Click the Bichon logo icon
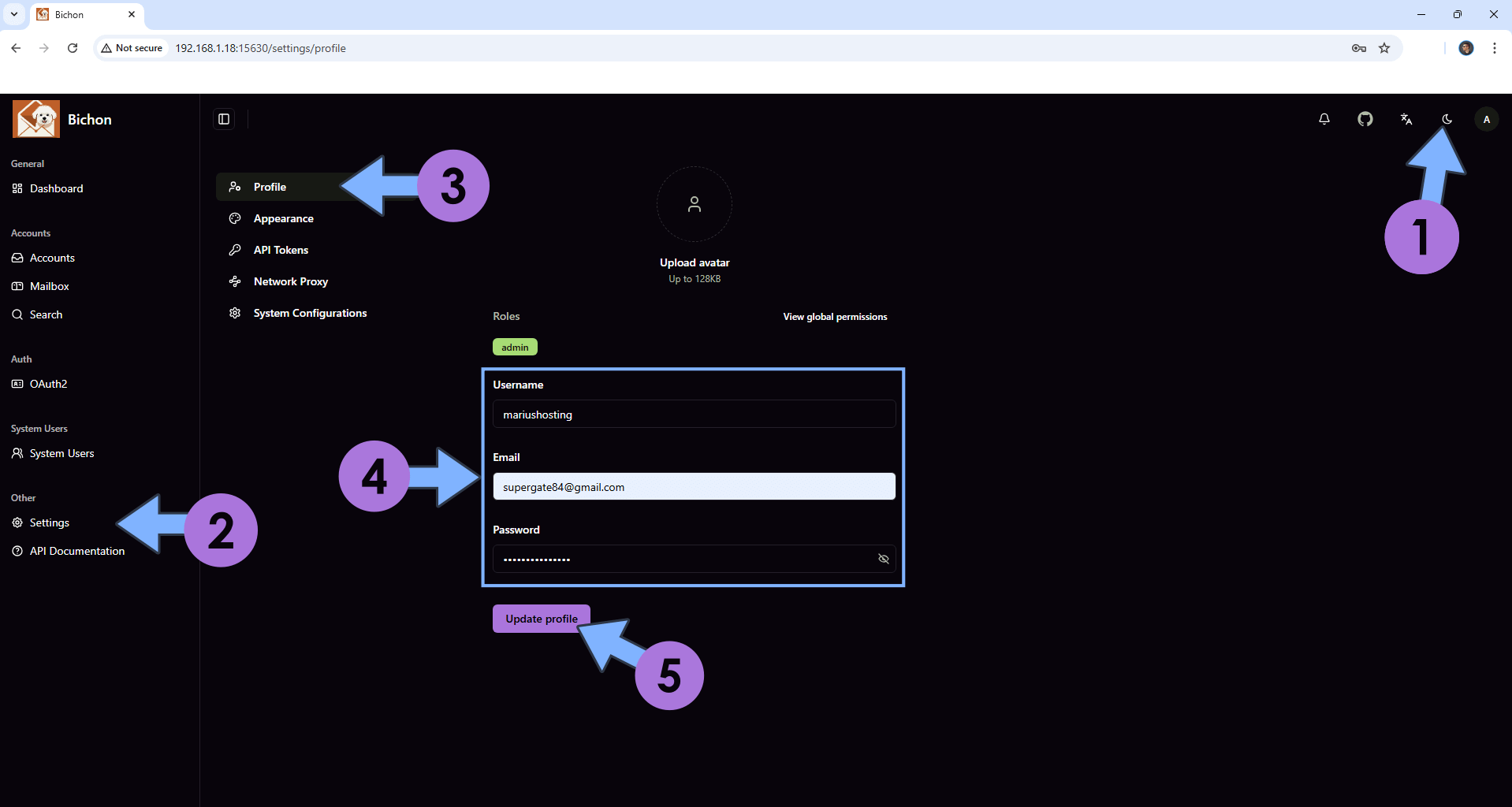This screenshot has width=1512, height=807. pyautogui.click(x=36, y=119)
